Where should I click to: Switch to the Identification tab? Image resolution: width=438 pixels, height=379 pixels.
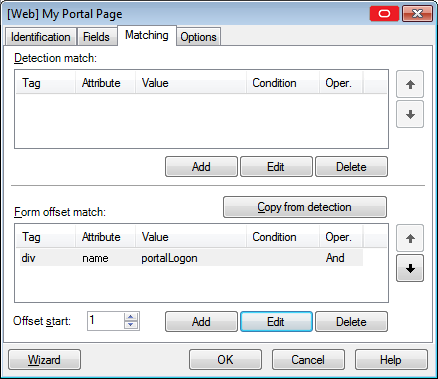(x=41, y=37)
